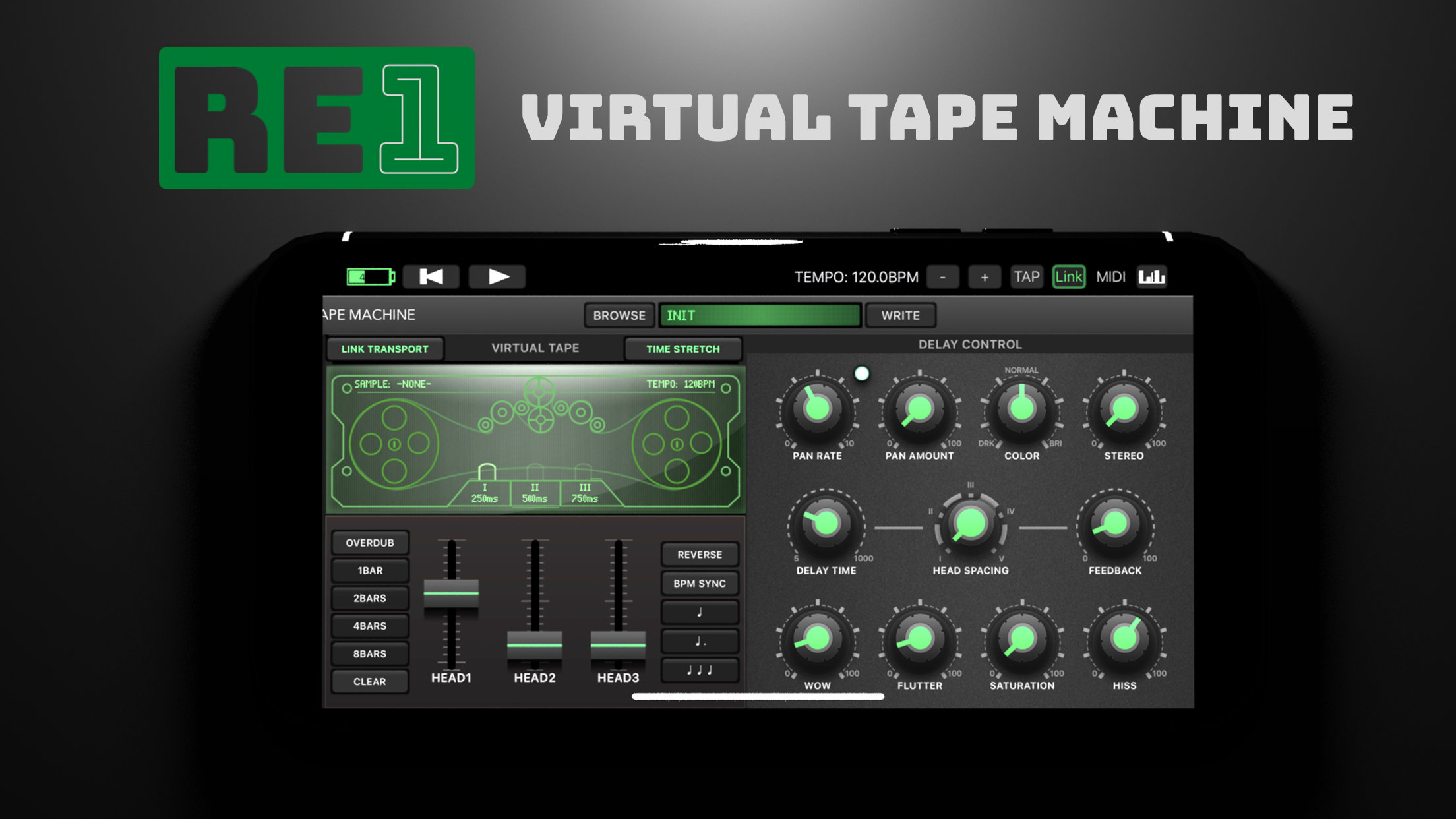
Task: Toggle Ableton Link sync on
Action: (x=1068, y=277)
